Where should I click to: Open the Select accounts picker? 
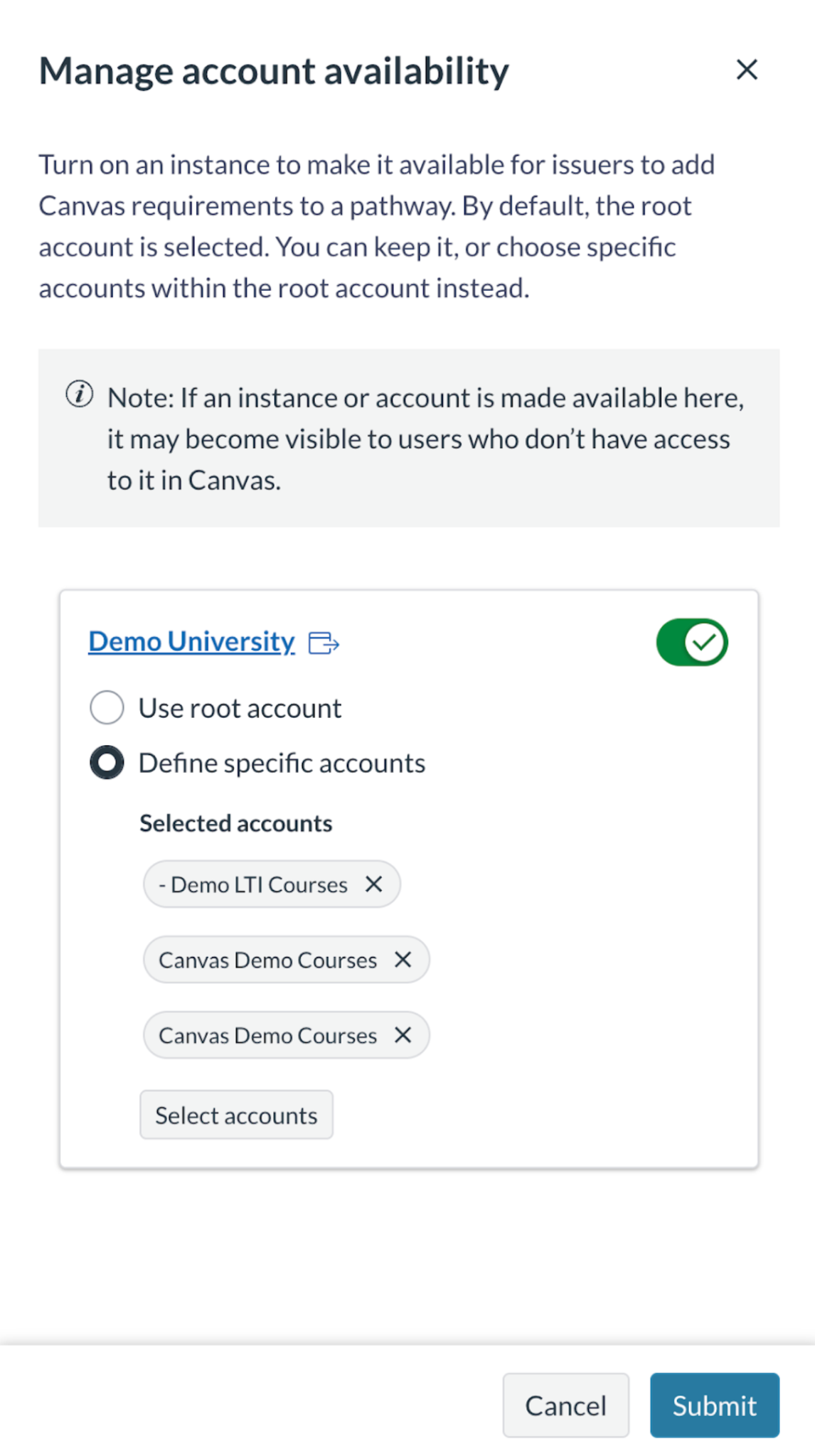click(236, 1115)
